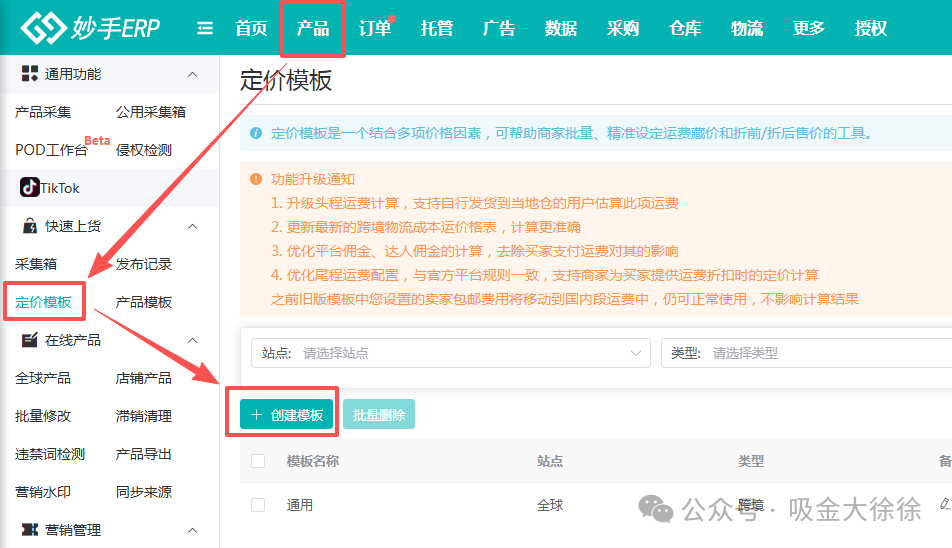Click the 通用 template name cell
The image size is (952, 548).
300,505
